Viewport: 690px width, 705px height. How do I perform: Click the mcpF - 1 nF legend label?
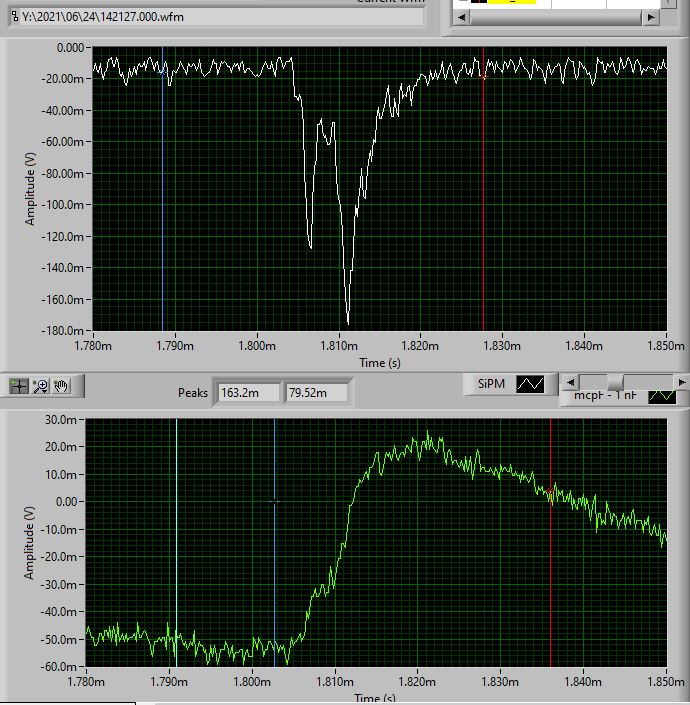tap(605, 396)
